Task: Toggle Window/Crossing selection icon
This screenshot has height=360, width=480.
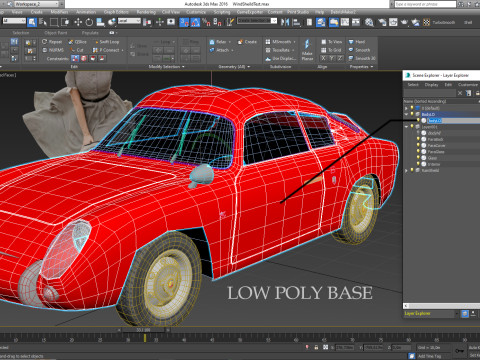Action: tap(66, 22)
